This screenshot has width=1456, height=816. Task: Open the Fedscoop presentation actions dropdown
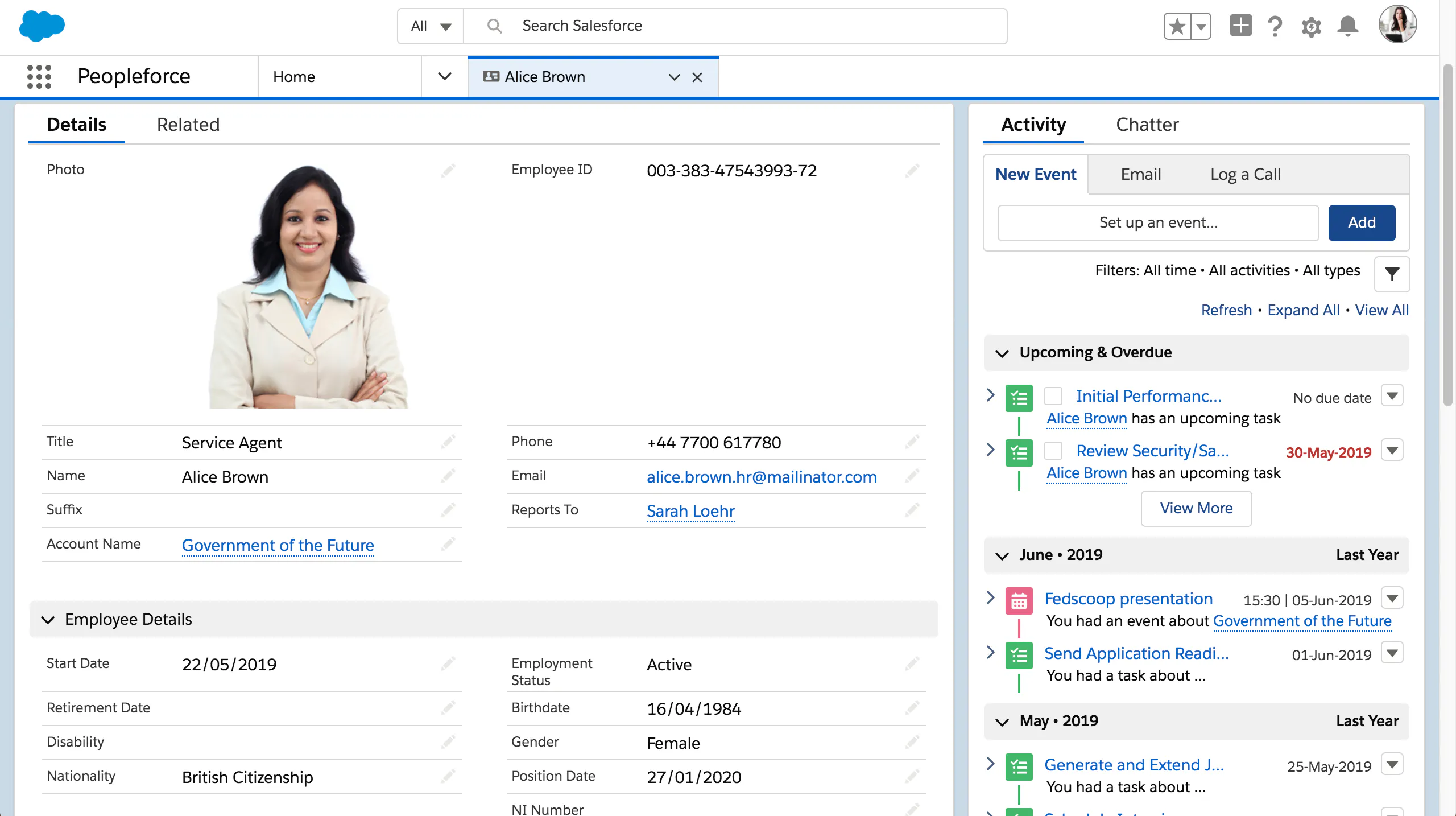coord(1392,598)
